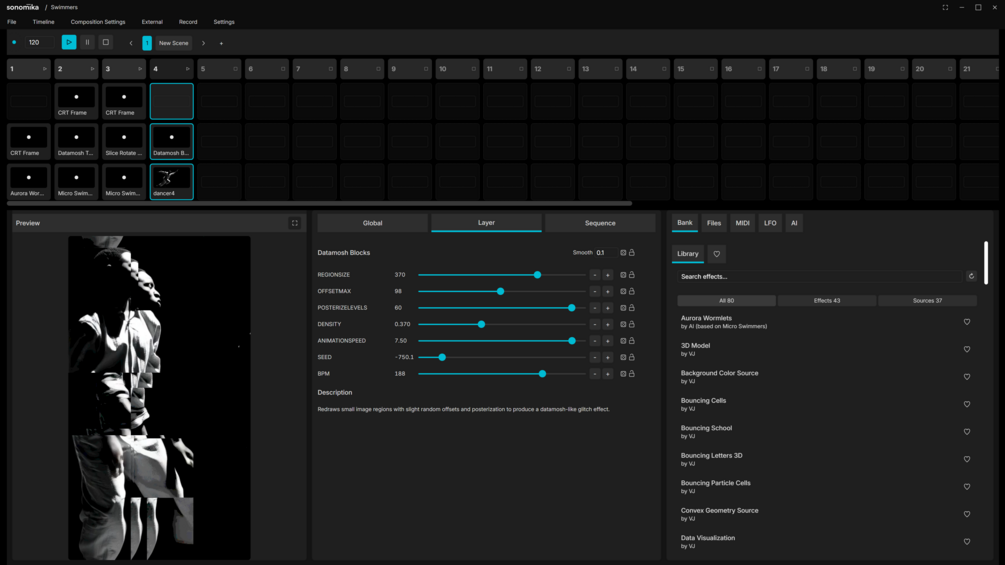Add a new scene with plus button

221,44
